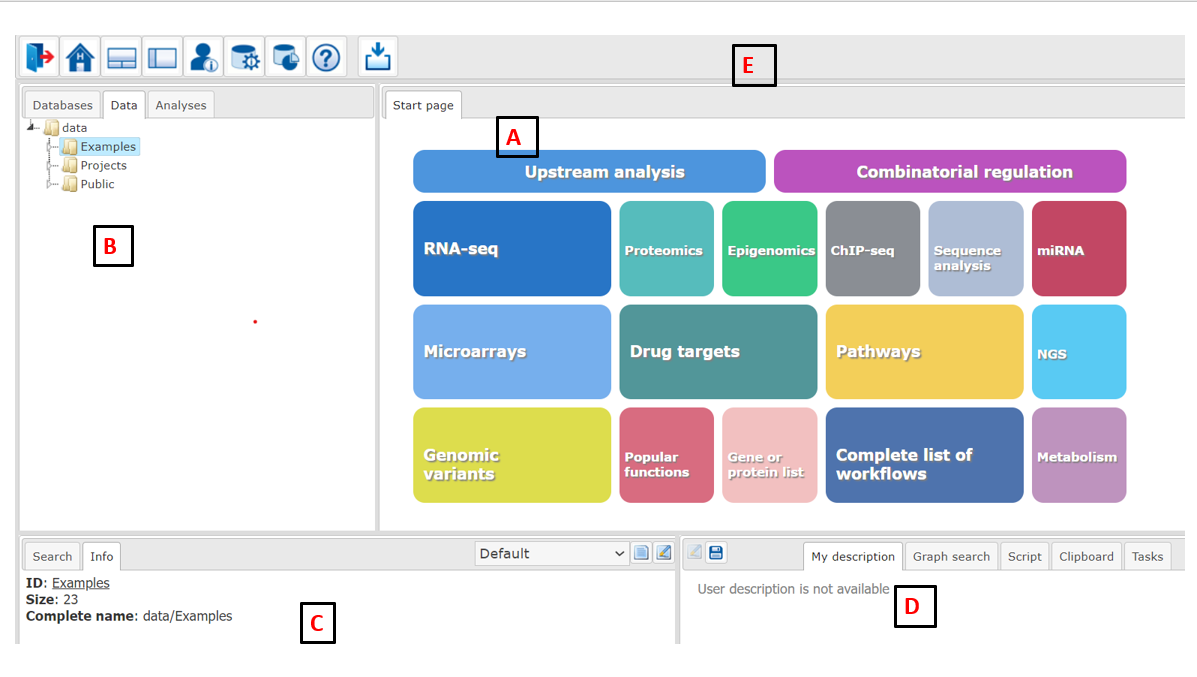This screenshot has height=677, width=1197.
Task: Open the Home start page icon
Action: click(80, 56)
